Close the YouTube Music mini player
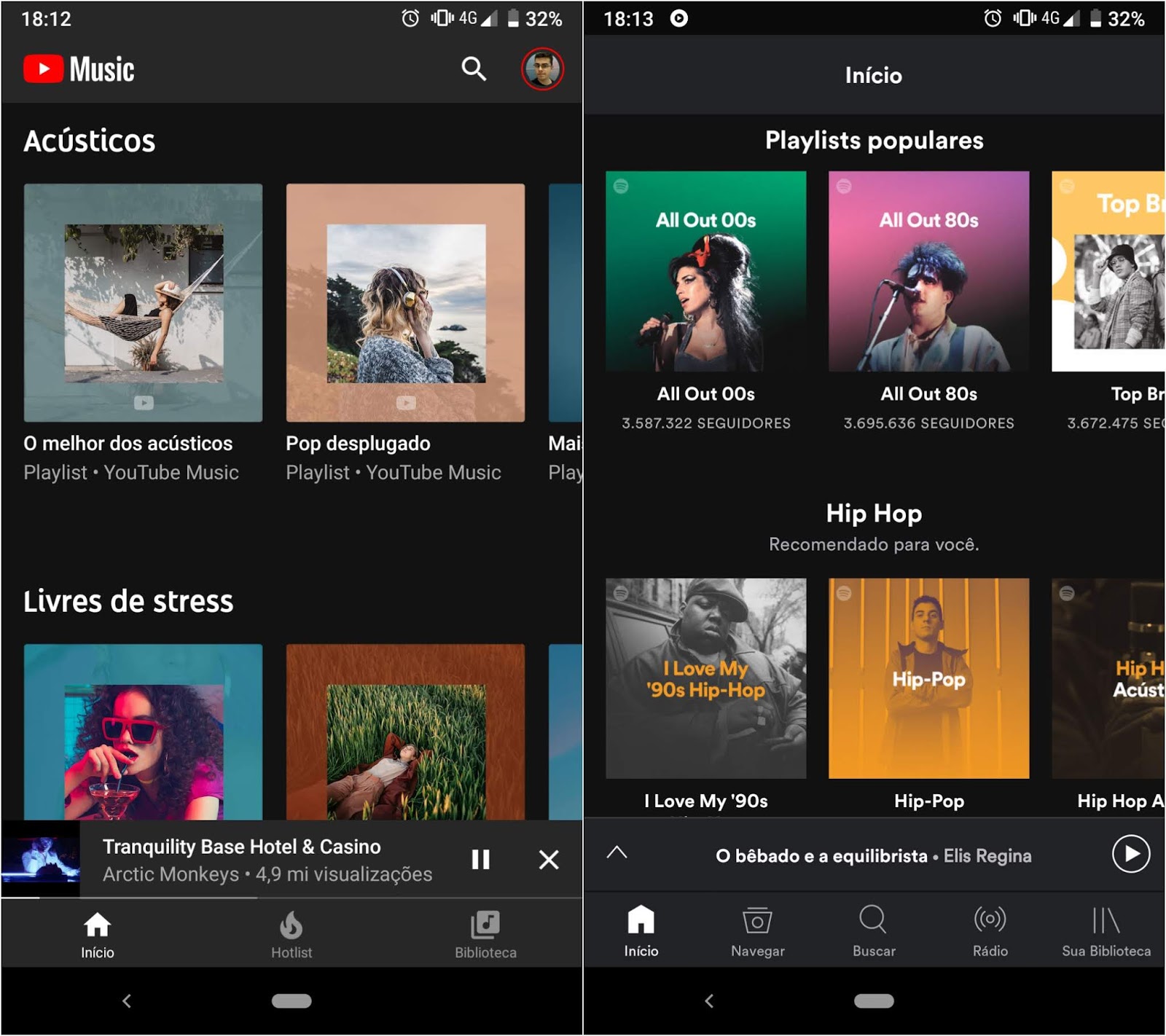This screenshot has height=1036, width=1166. pyautogui.click(x=549, y=860)
